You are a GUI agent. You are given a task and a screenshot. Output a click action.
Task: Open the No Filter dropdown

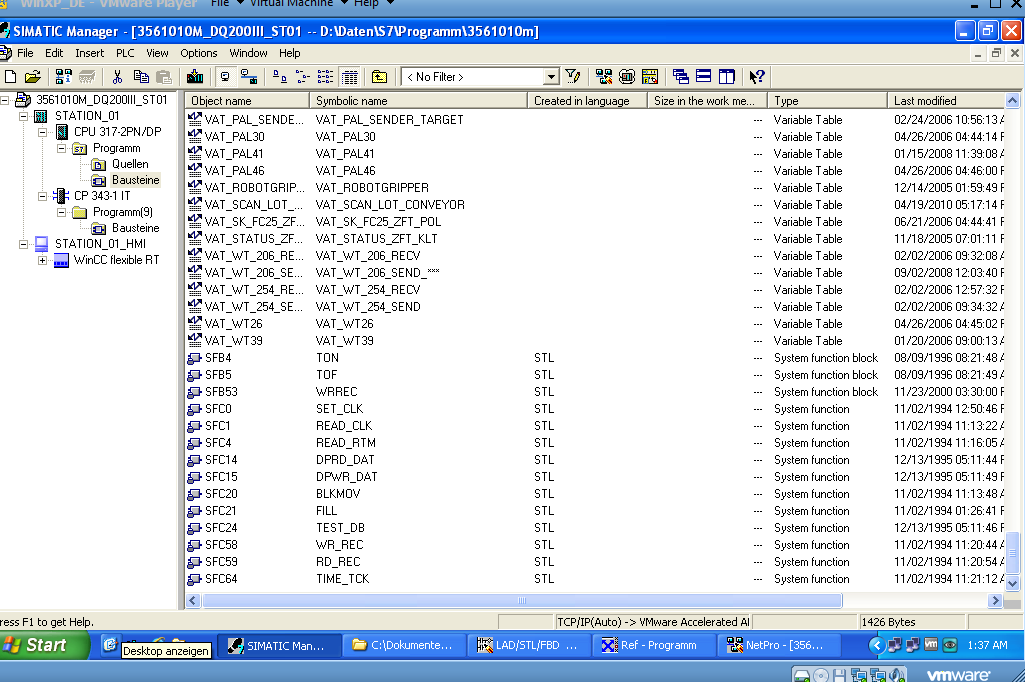(551, 77)
